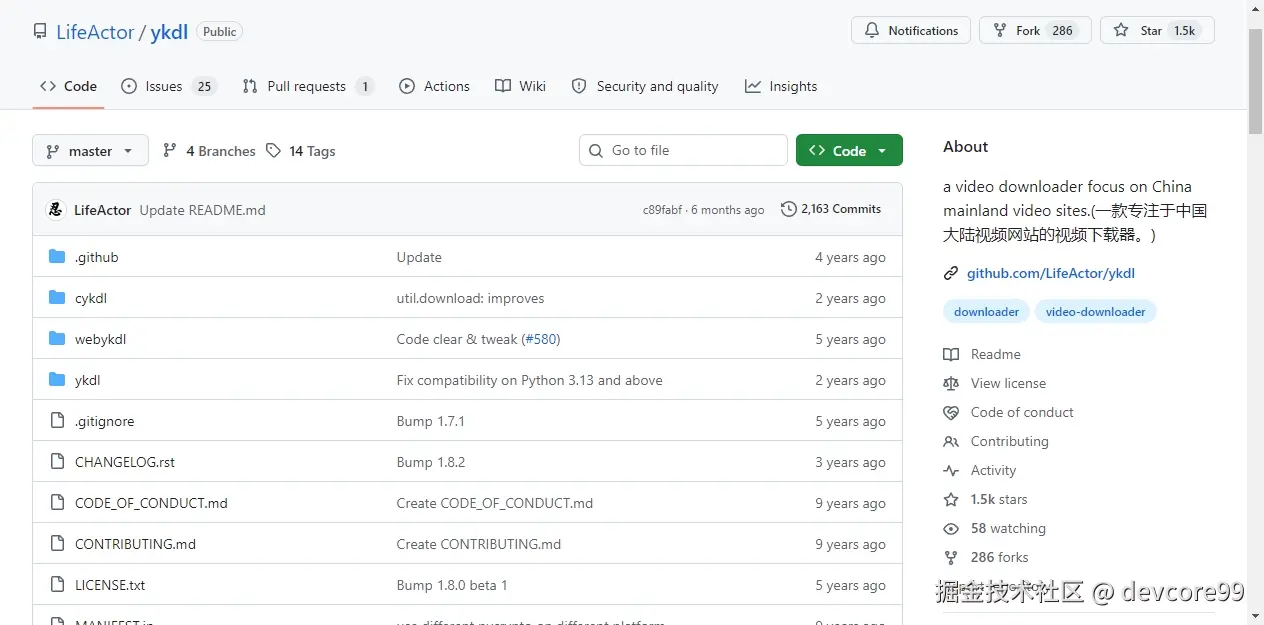The width and height of the screenshot is (1264, 625).
Task: Open the Insights tab
Action: [x=781, y=86]
